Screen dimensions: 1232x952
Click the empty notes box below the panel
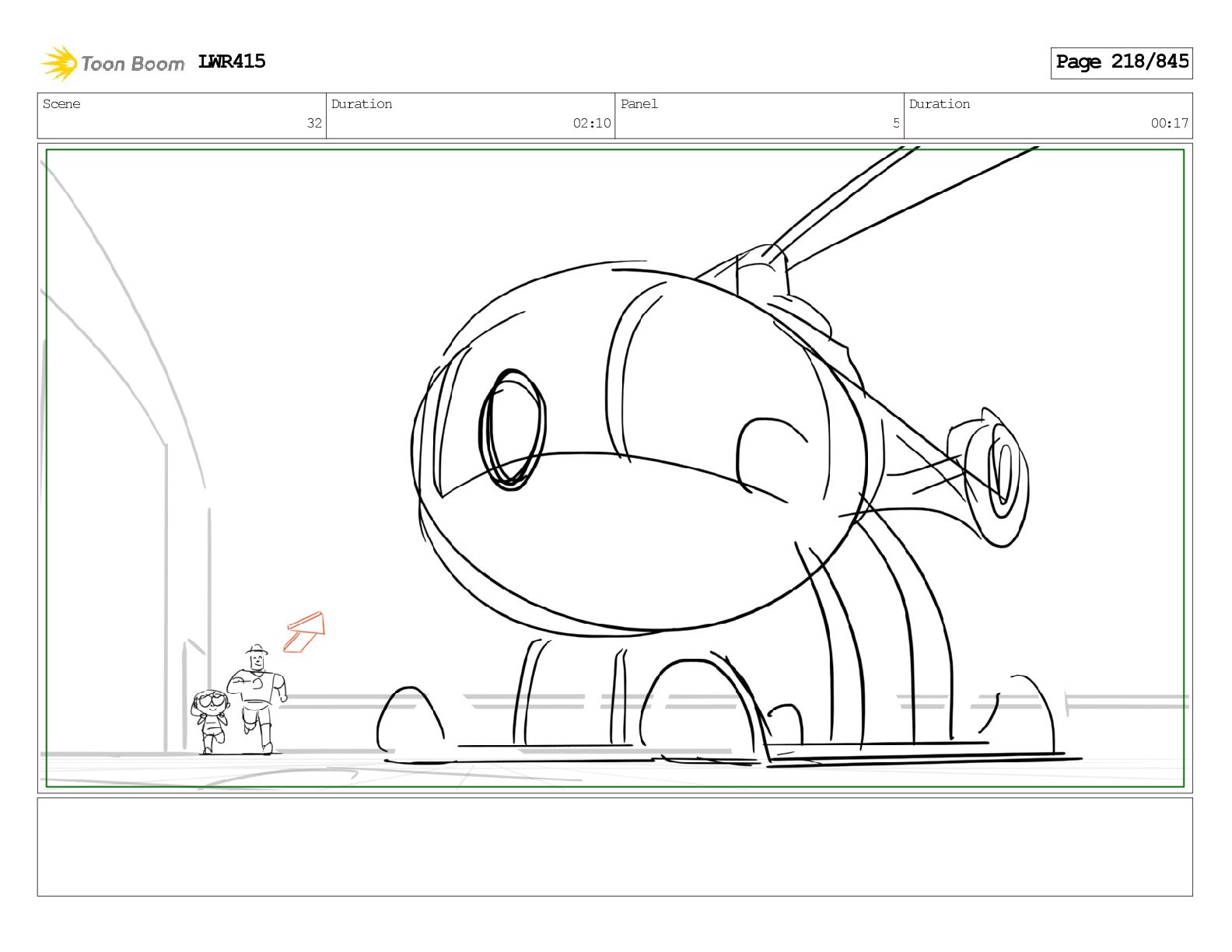click(614, 847)
